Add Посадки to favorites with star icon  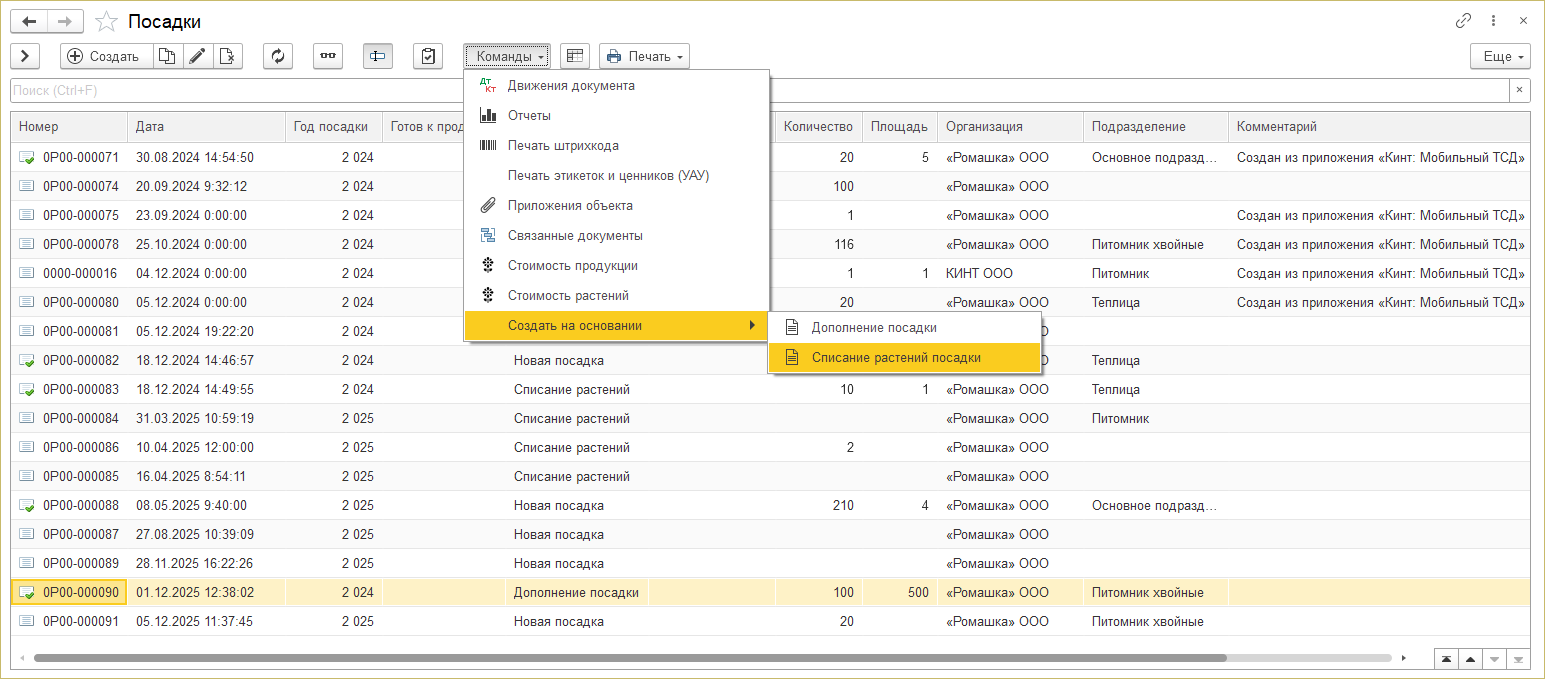tap(106, 21)
